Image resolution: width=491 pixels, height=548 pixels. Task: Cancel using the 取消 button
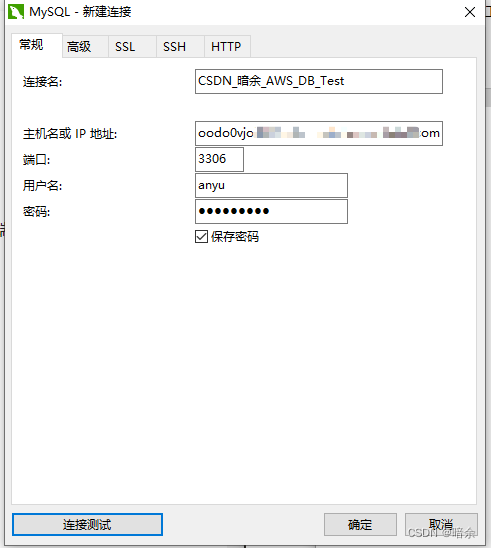(441, 524)
